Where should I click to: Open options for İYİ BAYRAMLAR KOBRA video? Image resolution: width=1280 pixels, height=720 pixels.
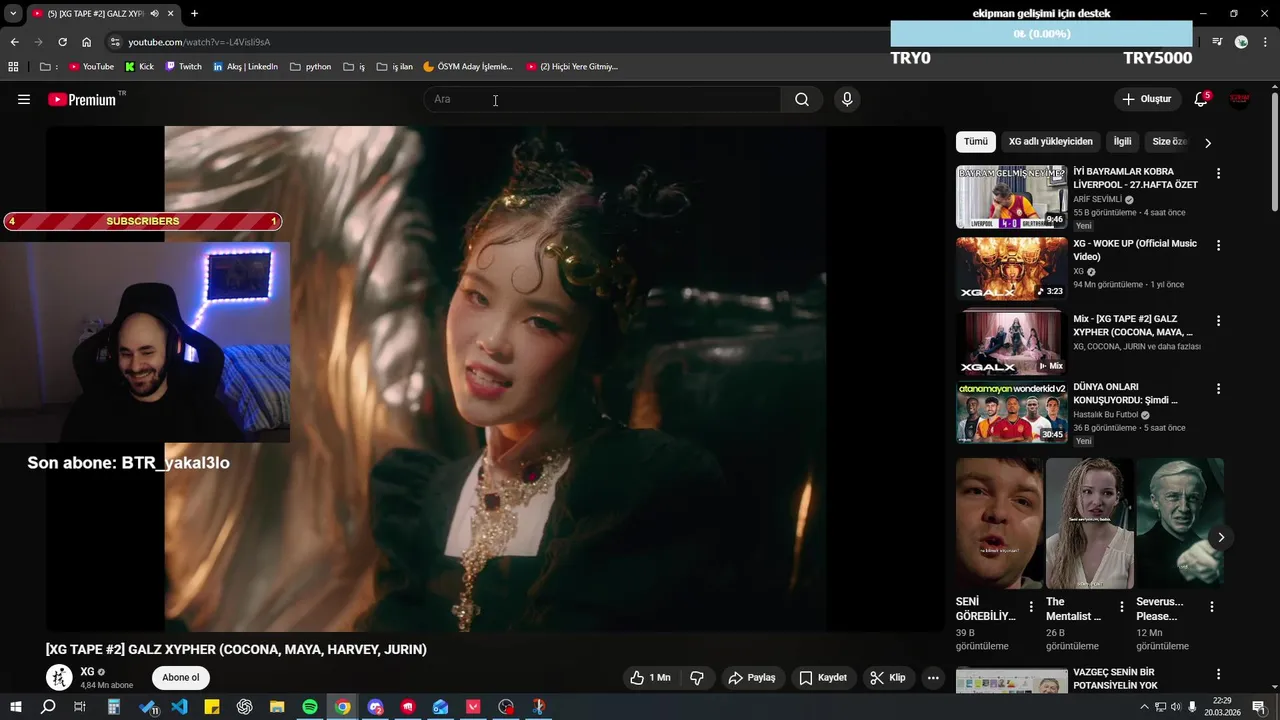pos(1218,174)
